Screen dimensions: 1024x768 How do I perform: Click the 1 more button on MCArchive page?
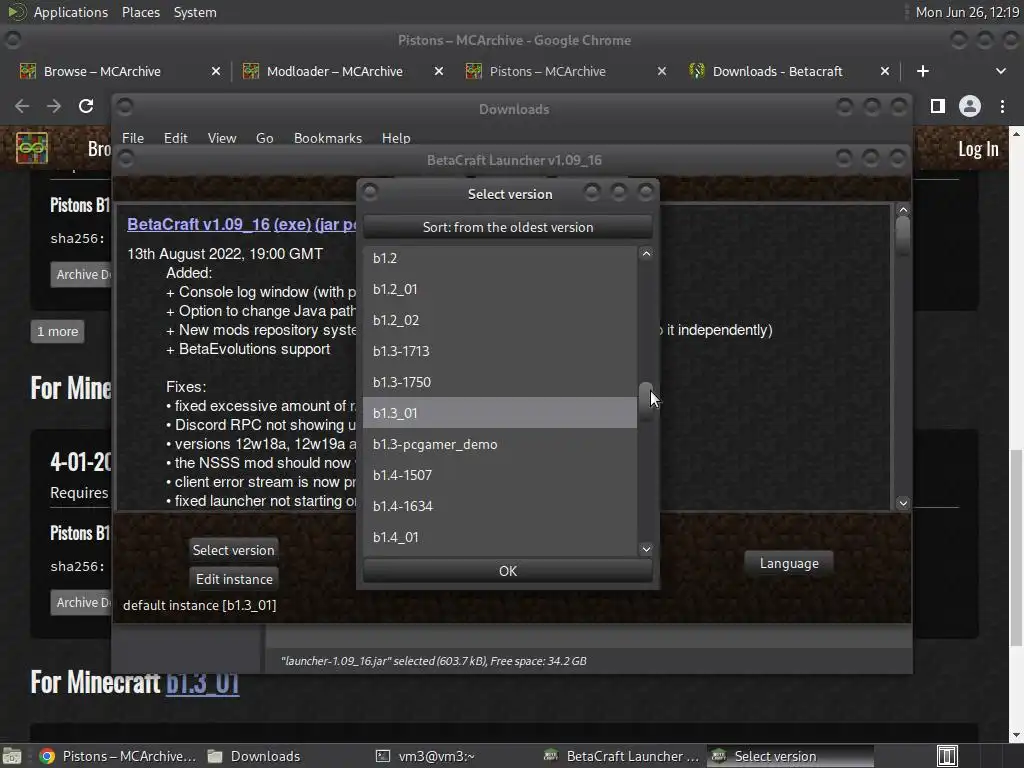pyautogui.click(x=57, y=331)
